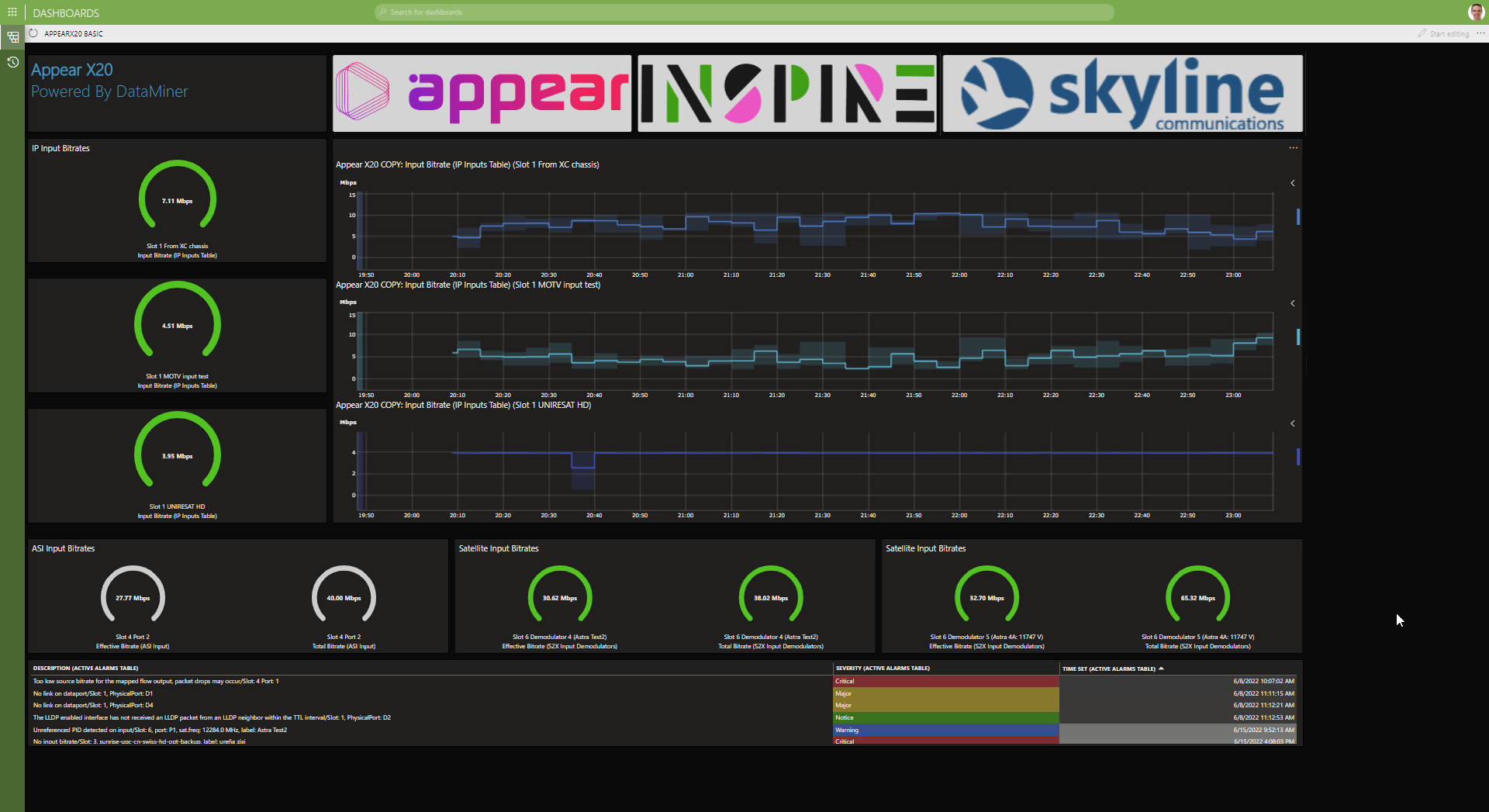Open the apps grid menu icon
The height and width of the screenshot is (812, 1489).
(x=12, y=12)
